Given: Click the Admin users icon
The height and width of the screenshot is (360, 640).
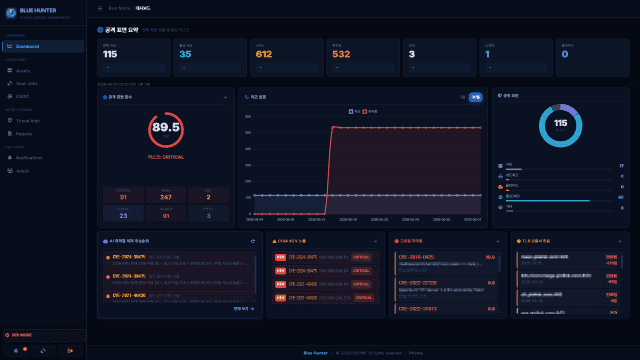Looking at the screenshot, I should click(9, 171).
